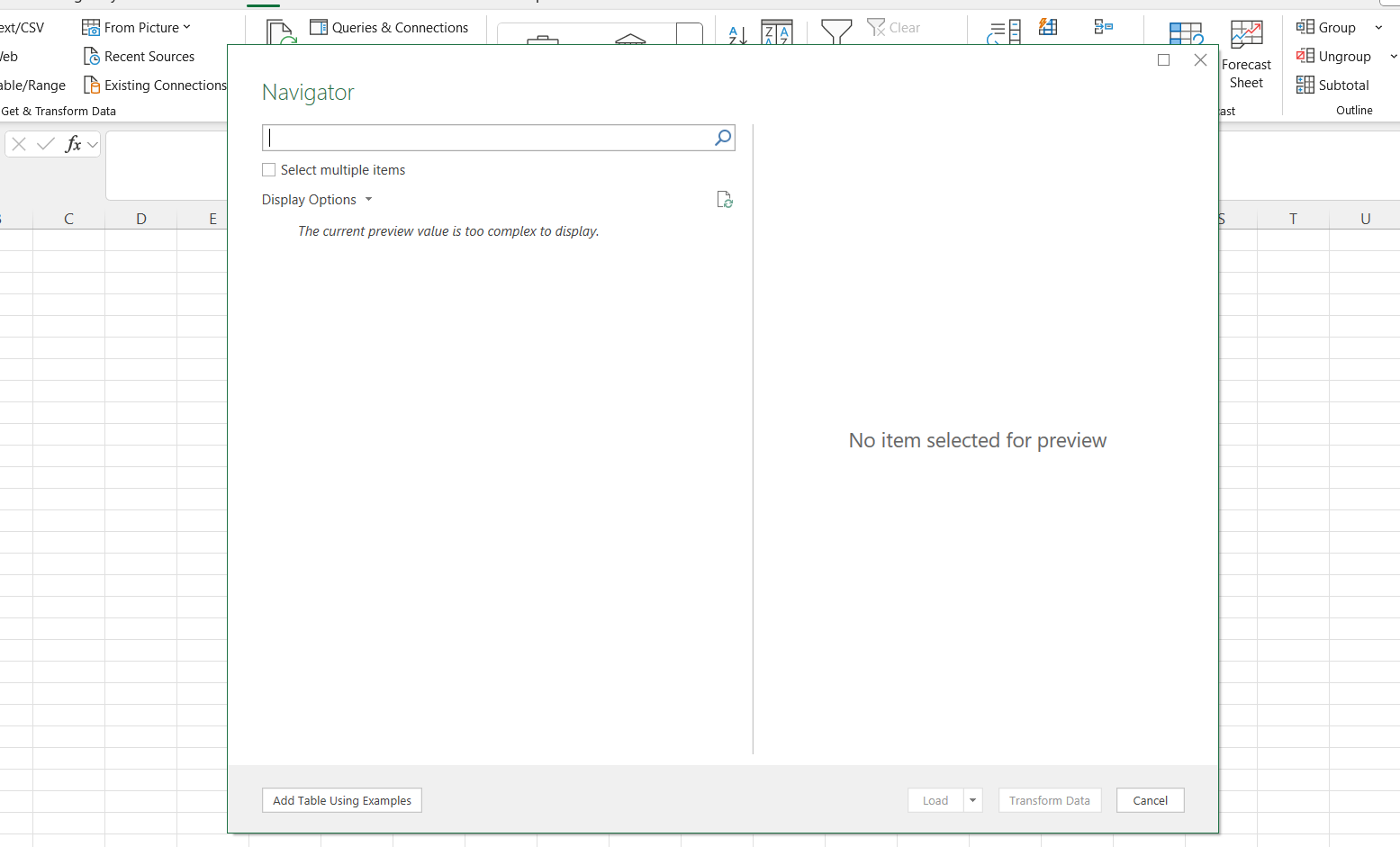The height and width of the screenshot is (847, 1400).
Task: Click the Clear filter button
Action: pos(893,28)
